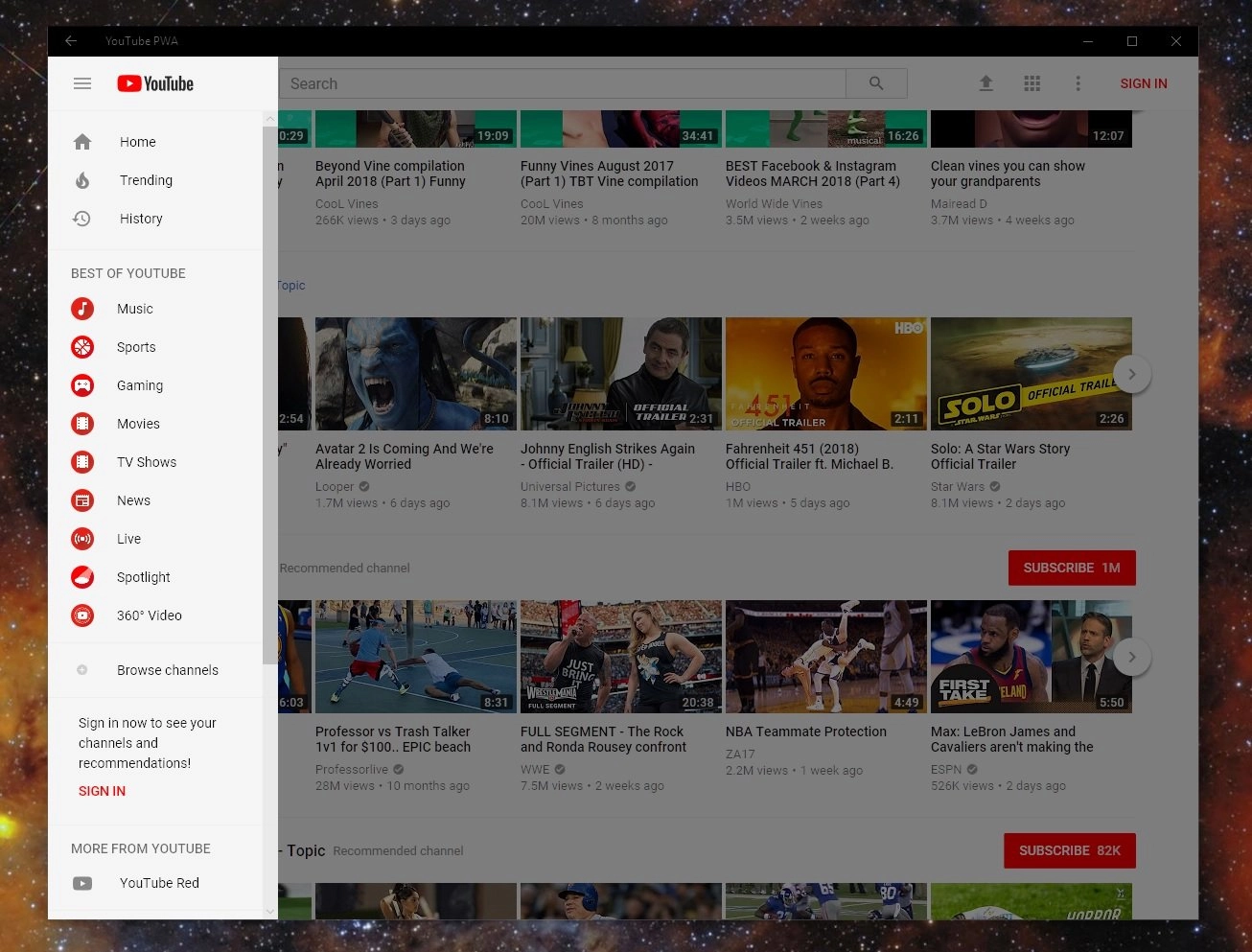Click the YouTube logo

pos(155,83)
